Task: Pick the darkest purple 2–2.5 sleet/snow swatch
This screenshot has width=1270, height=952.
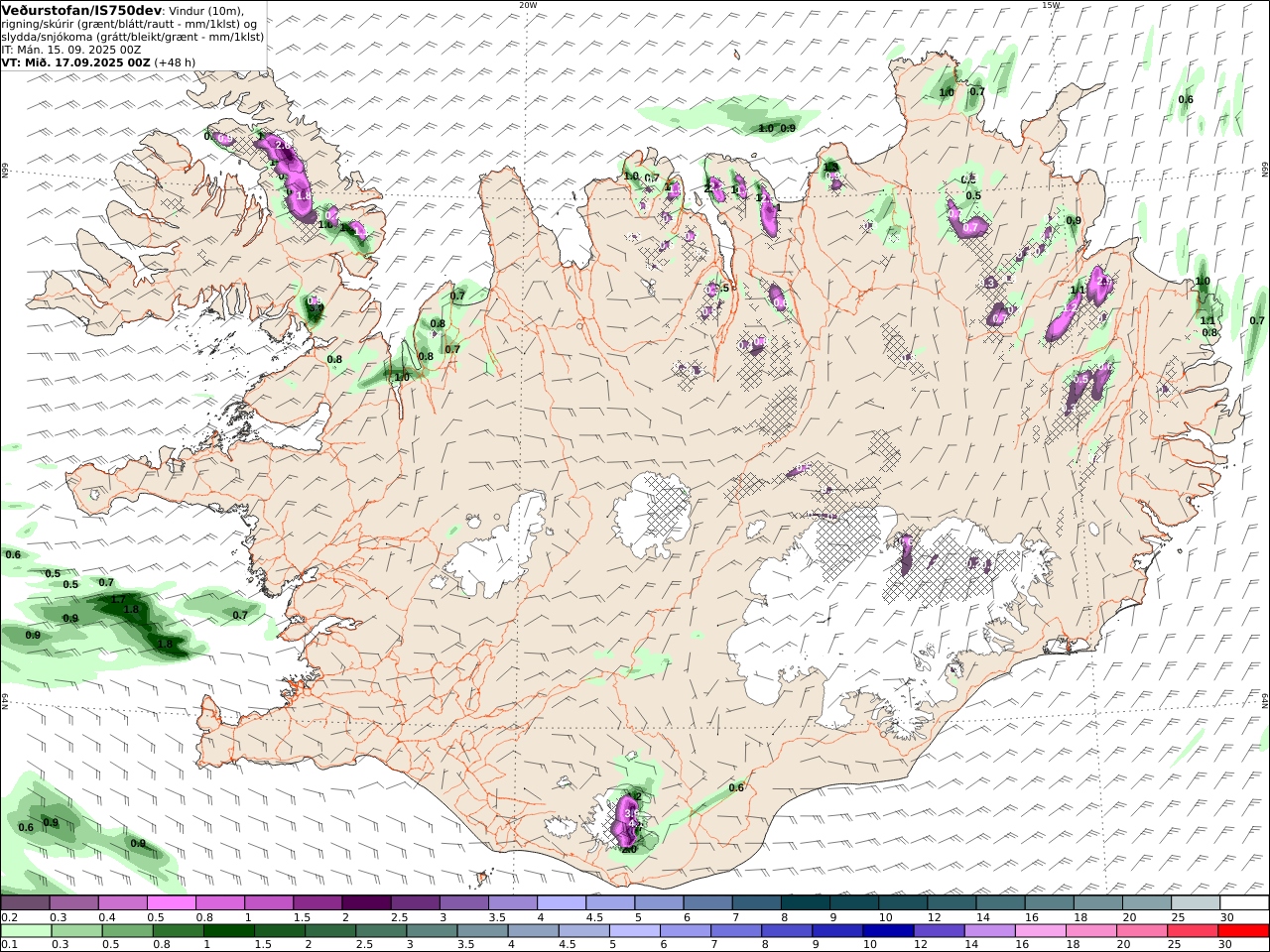Action: 366,902
